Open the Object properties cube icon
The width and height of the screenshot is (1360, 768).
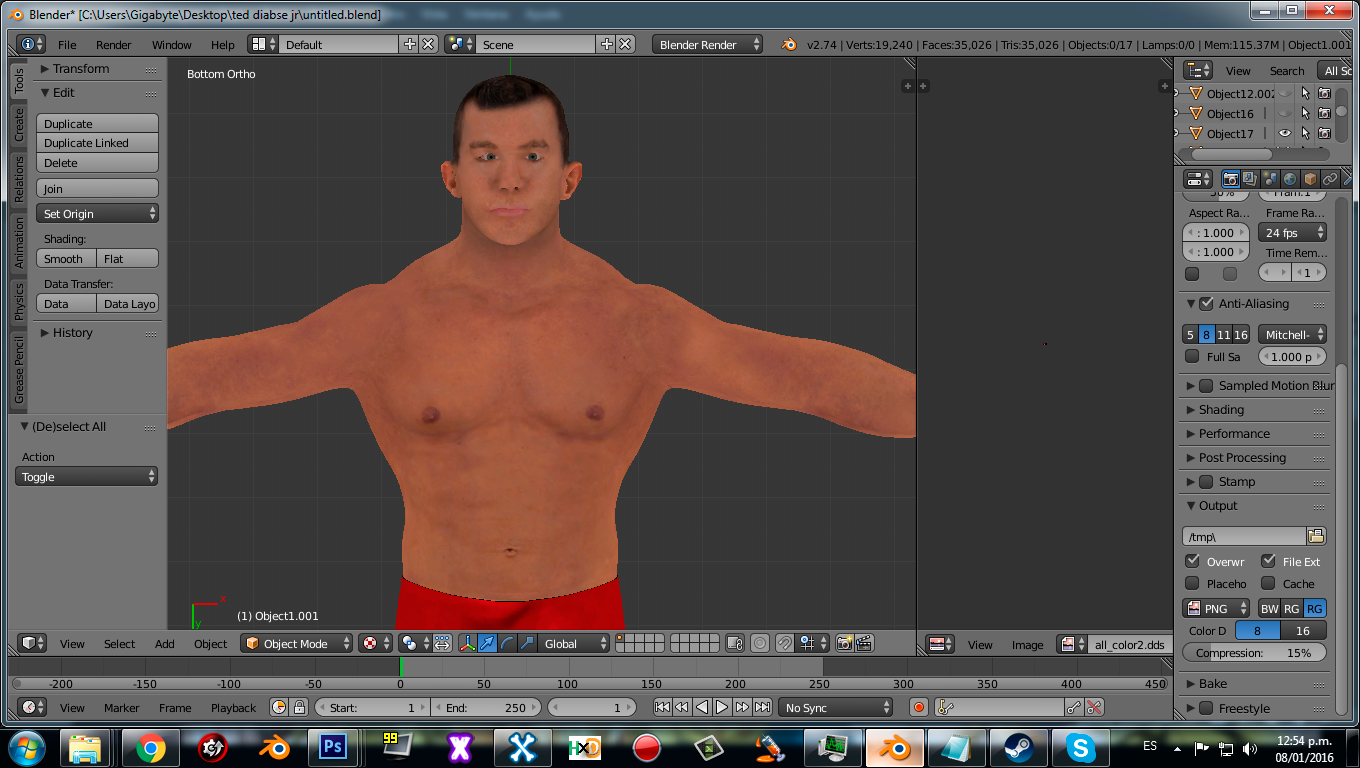(x=1310, y=179)
